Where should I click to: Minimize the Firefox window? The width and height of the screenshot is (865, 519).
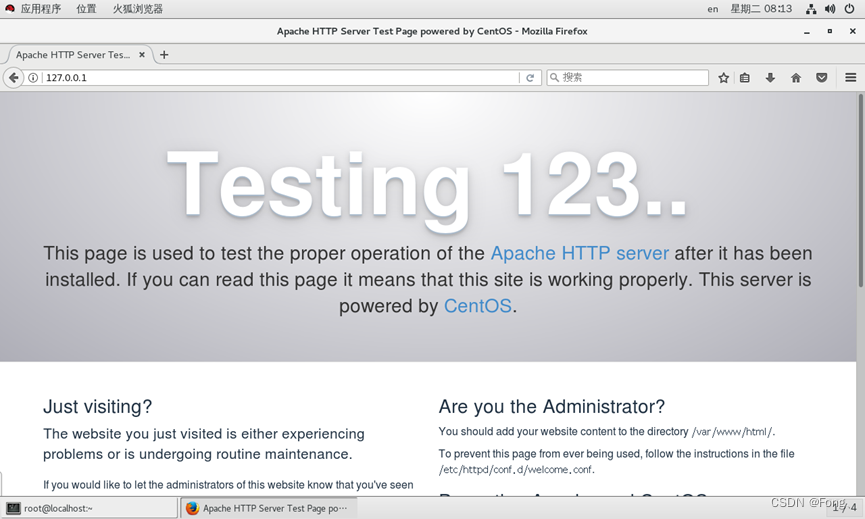[x=807, y=31]
